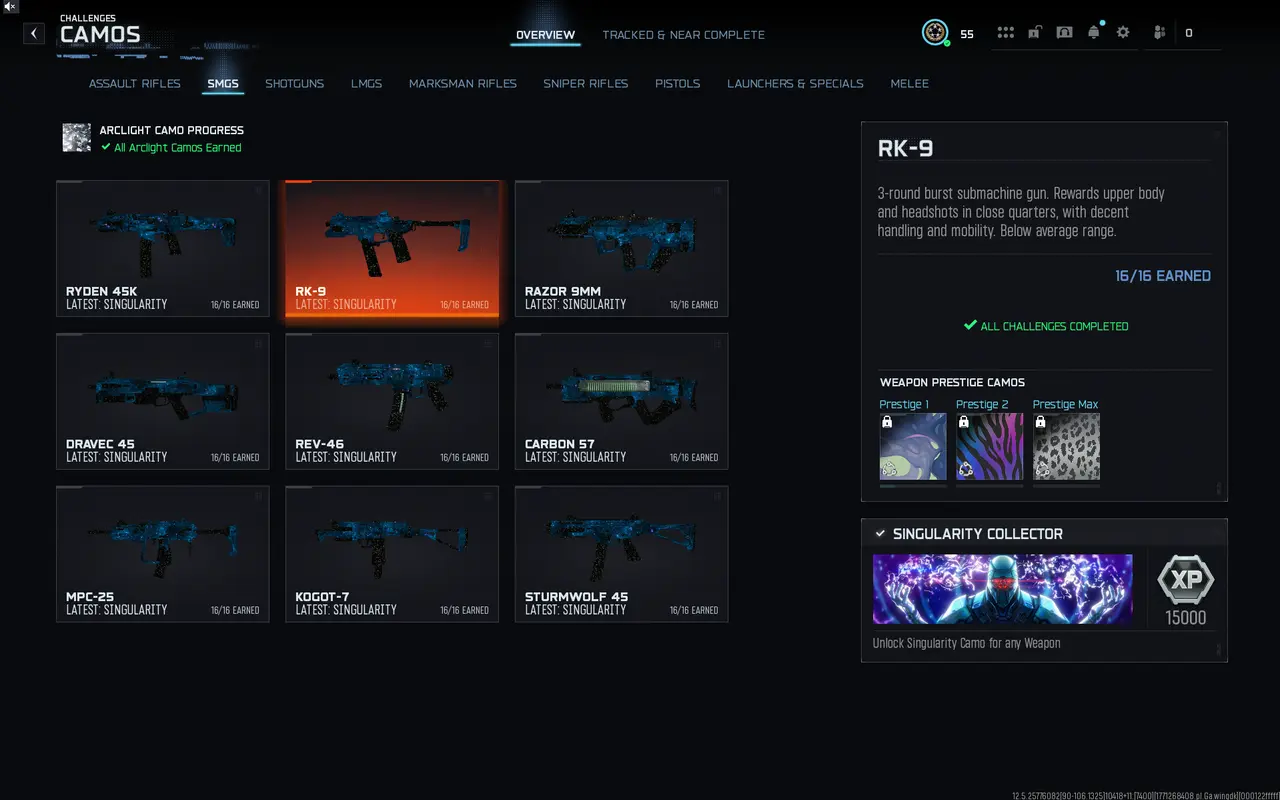Show the Marksman Rifles category
Image resolution: width=1280 pixels, height=800 pixels.
(x=463, y=84)
